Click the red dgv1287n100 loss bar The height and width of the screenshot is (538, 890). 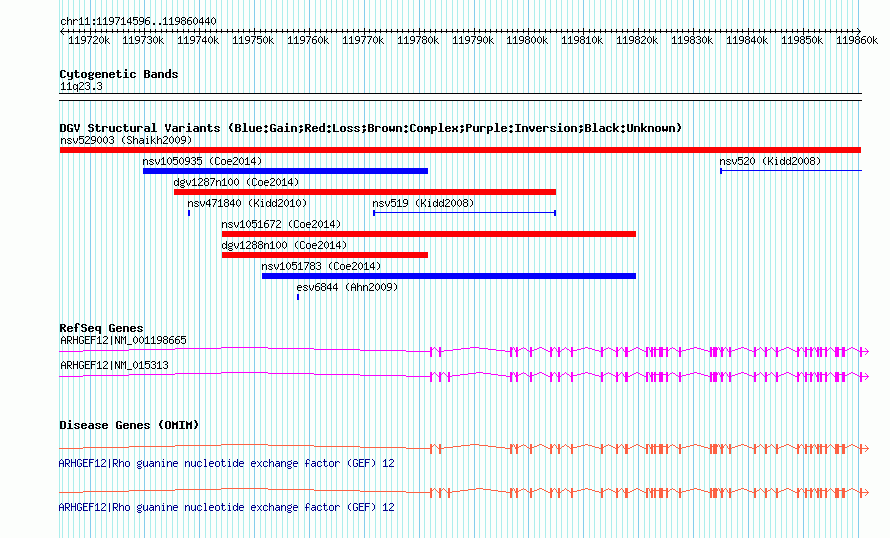(365, 192)
